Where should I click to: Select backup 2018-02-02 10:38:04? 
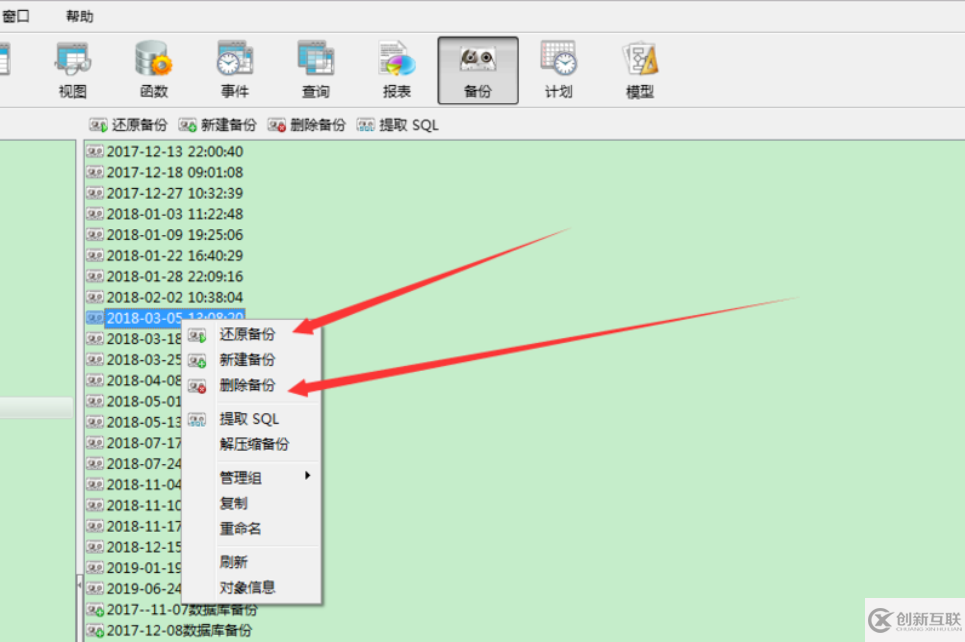(x=164, y=297)
